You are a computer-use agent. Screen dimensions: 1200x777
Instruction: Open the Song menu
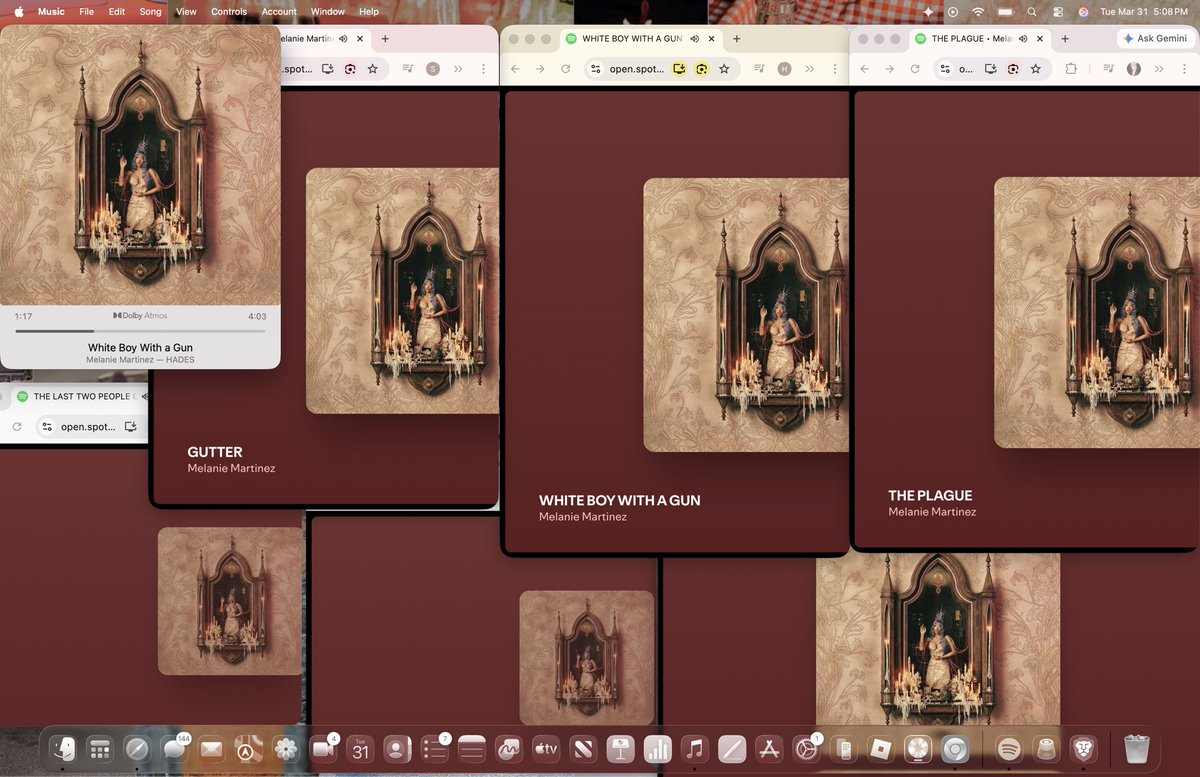[x=150, y=12]
